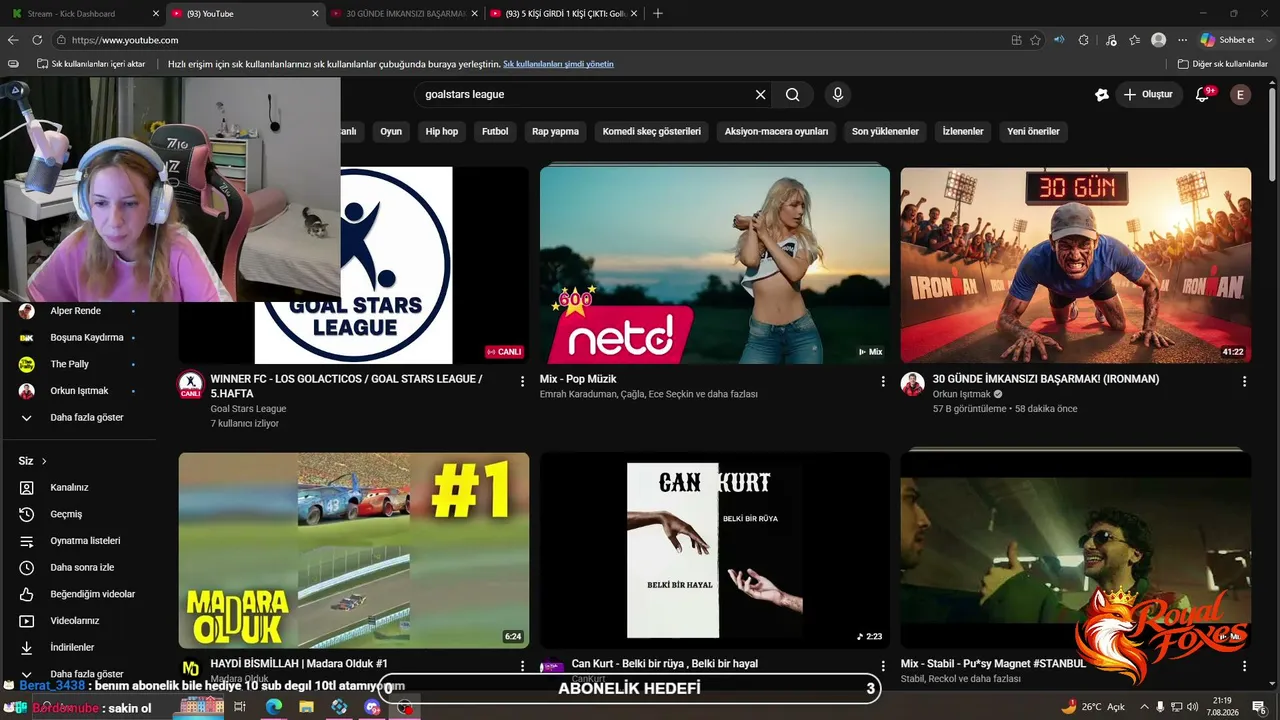The image size is (1280, 720).
Task: Expand the Siz section chevron
Action: (x=44, y=461)
